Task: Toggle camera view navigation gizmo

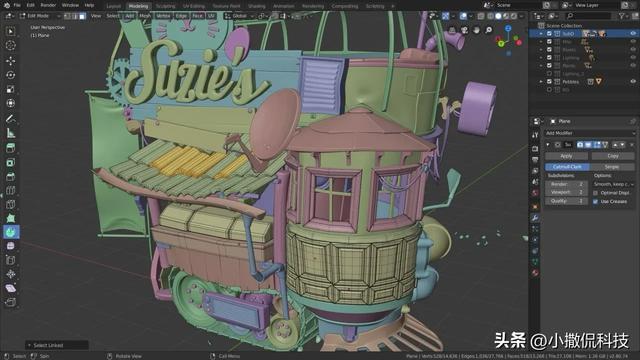Action: coord(464,30)
